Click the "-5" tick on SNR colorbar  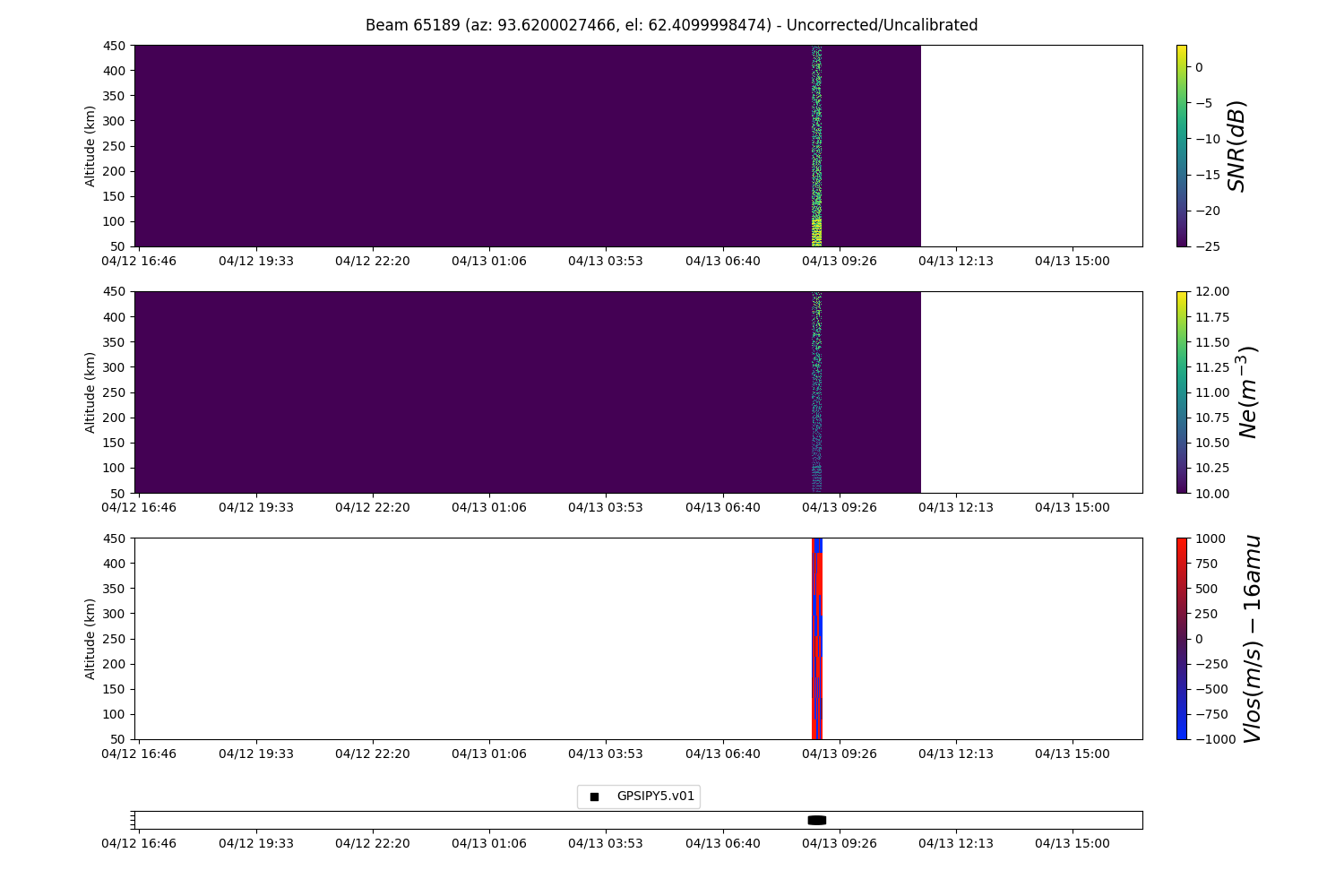click(1203, 103)
